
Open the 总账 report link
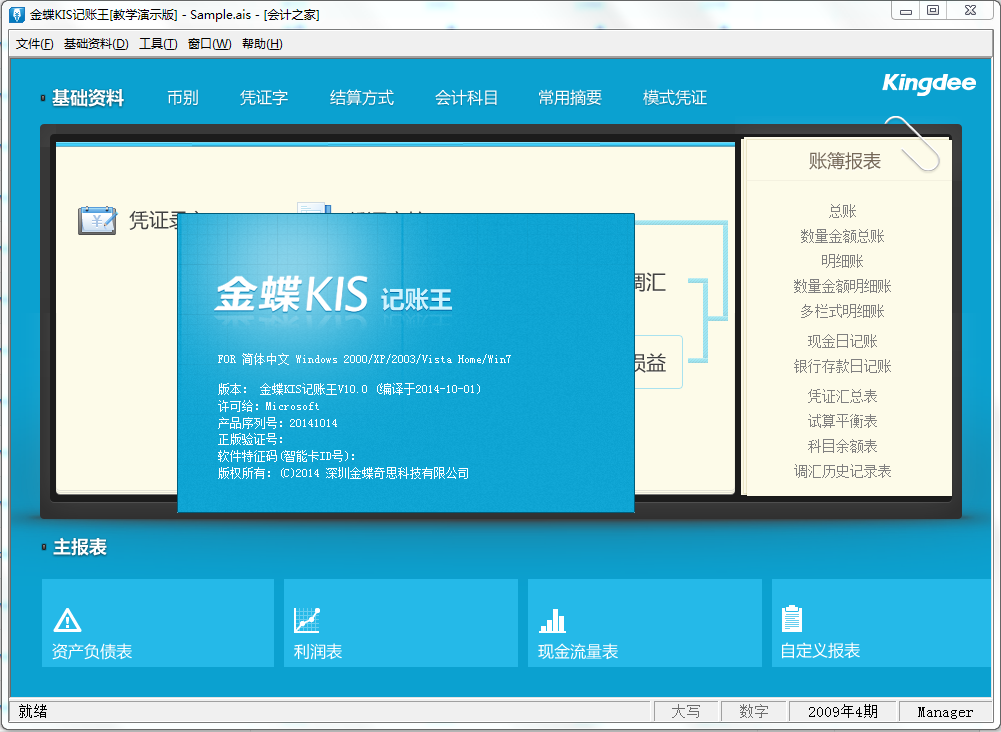[842, 211]
